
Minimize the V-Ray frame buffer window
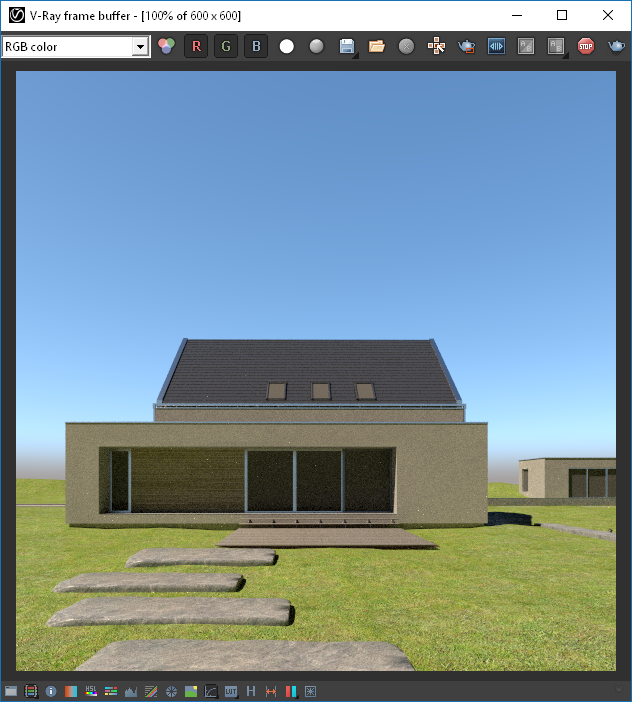517,15
